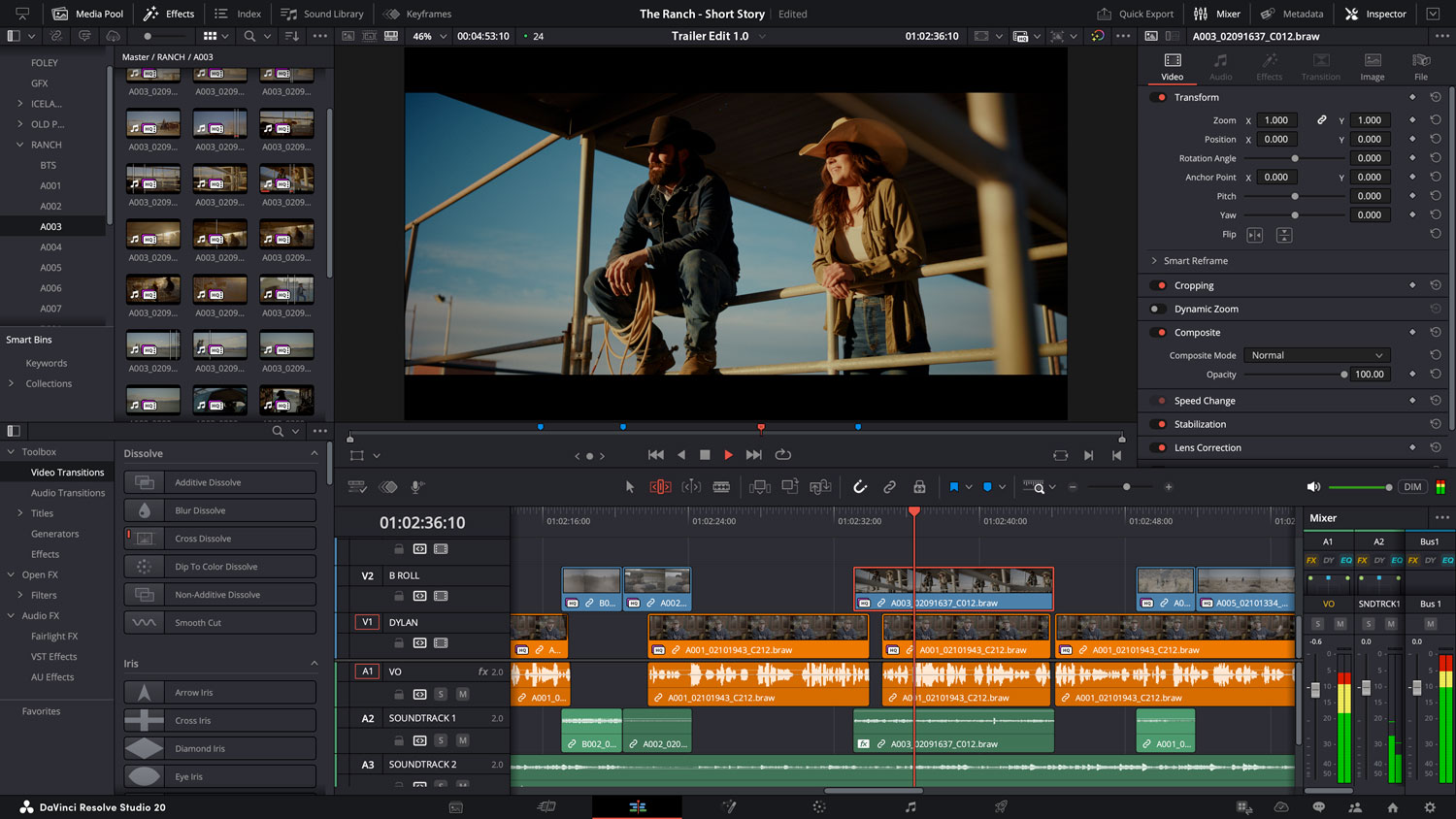The width and height of the screenshot is (1456, 819).
Task: Select Audio Transitions in the Toolbox
Action: [68, 493]
